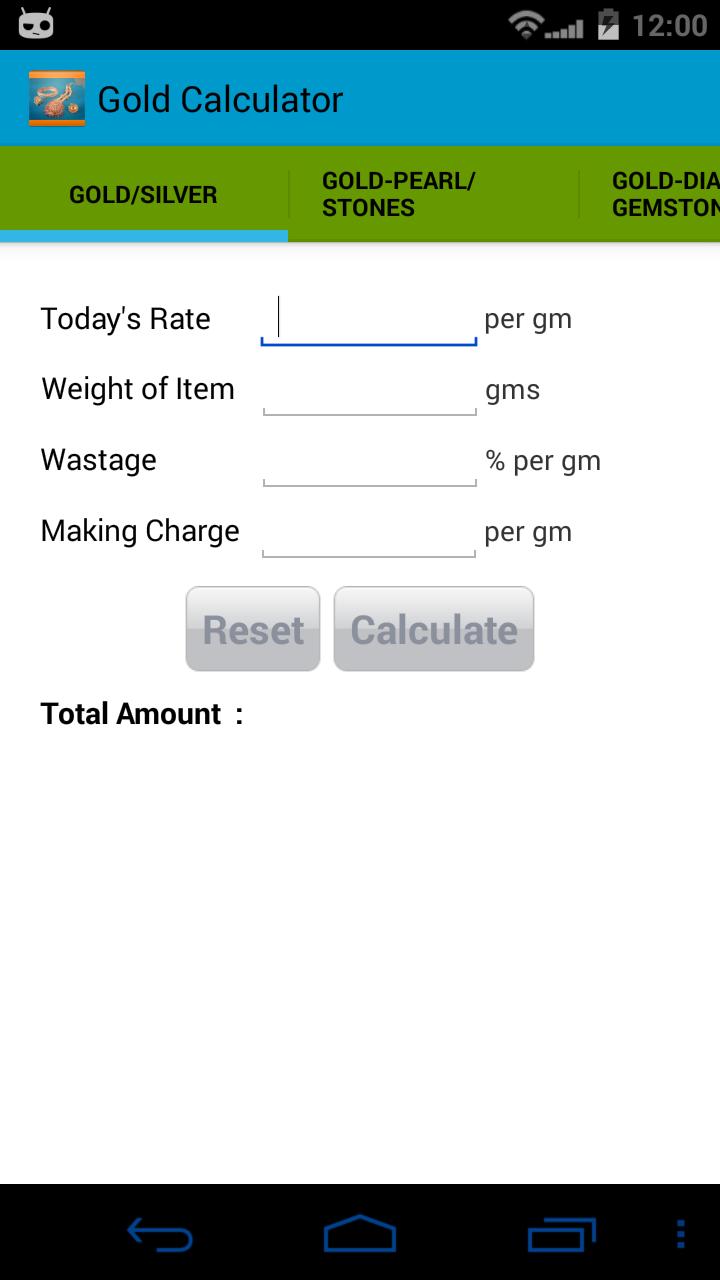The width and height of the screenshot is (720, 1280).
Task: Click the Making Charge input field
Action: point(369,532)
